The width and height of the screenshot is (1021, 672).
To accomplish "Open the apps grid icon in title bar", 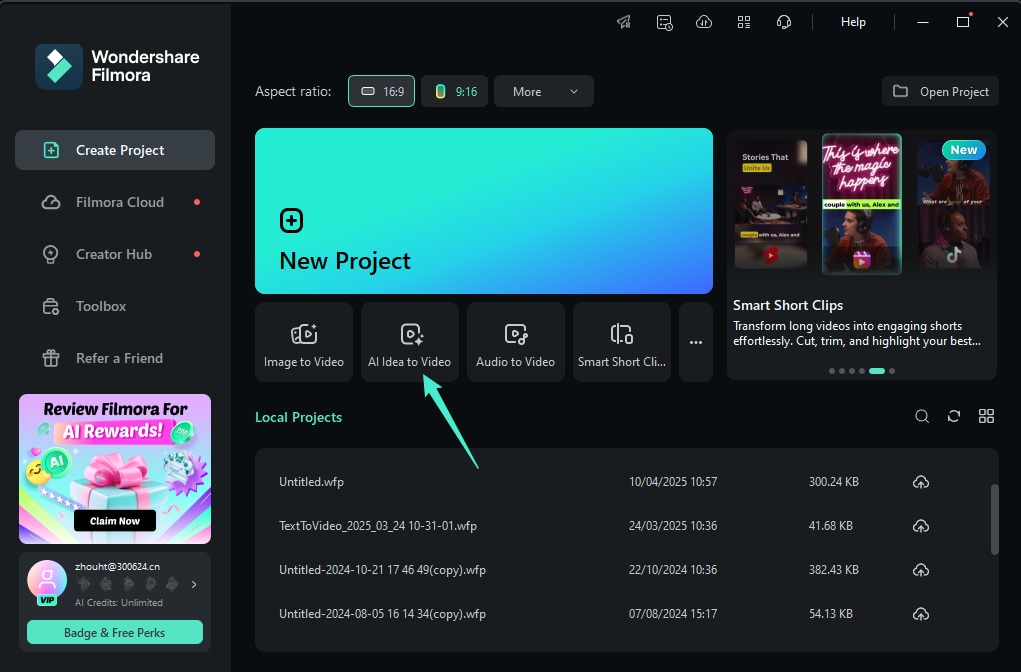I will click(744, 22).
